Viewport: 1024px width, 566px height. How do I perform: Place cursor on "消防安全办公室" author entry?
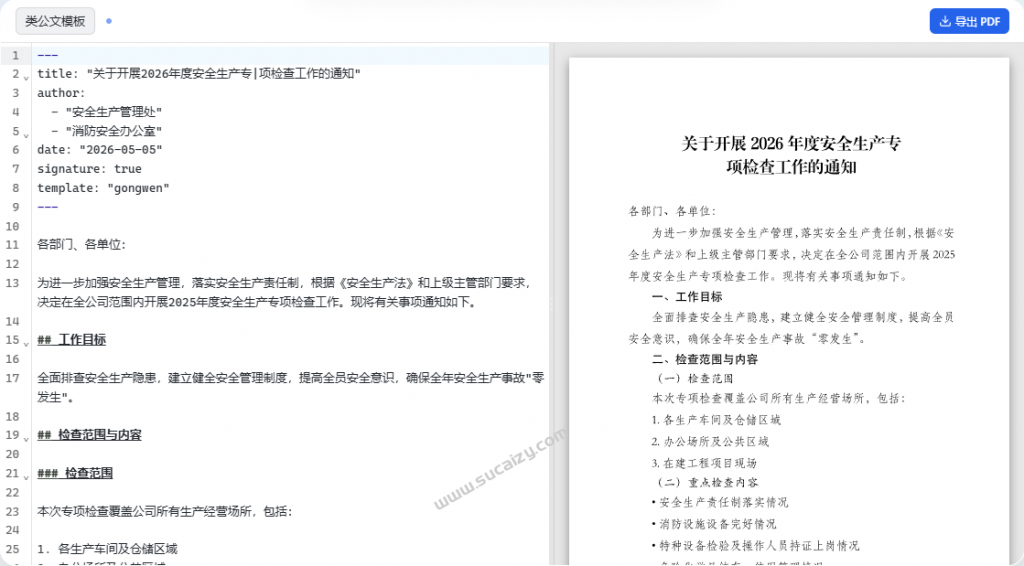(x=113, y=131)
